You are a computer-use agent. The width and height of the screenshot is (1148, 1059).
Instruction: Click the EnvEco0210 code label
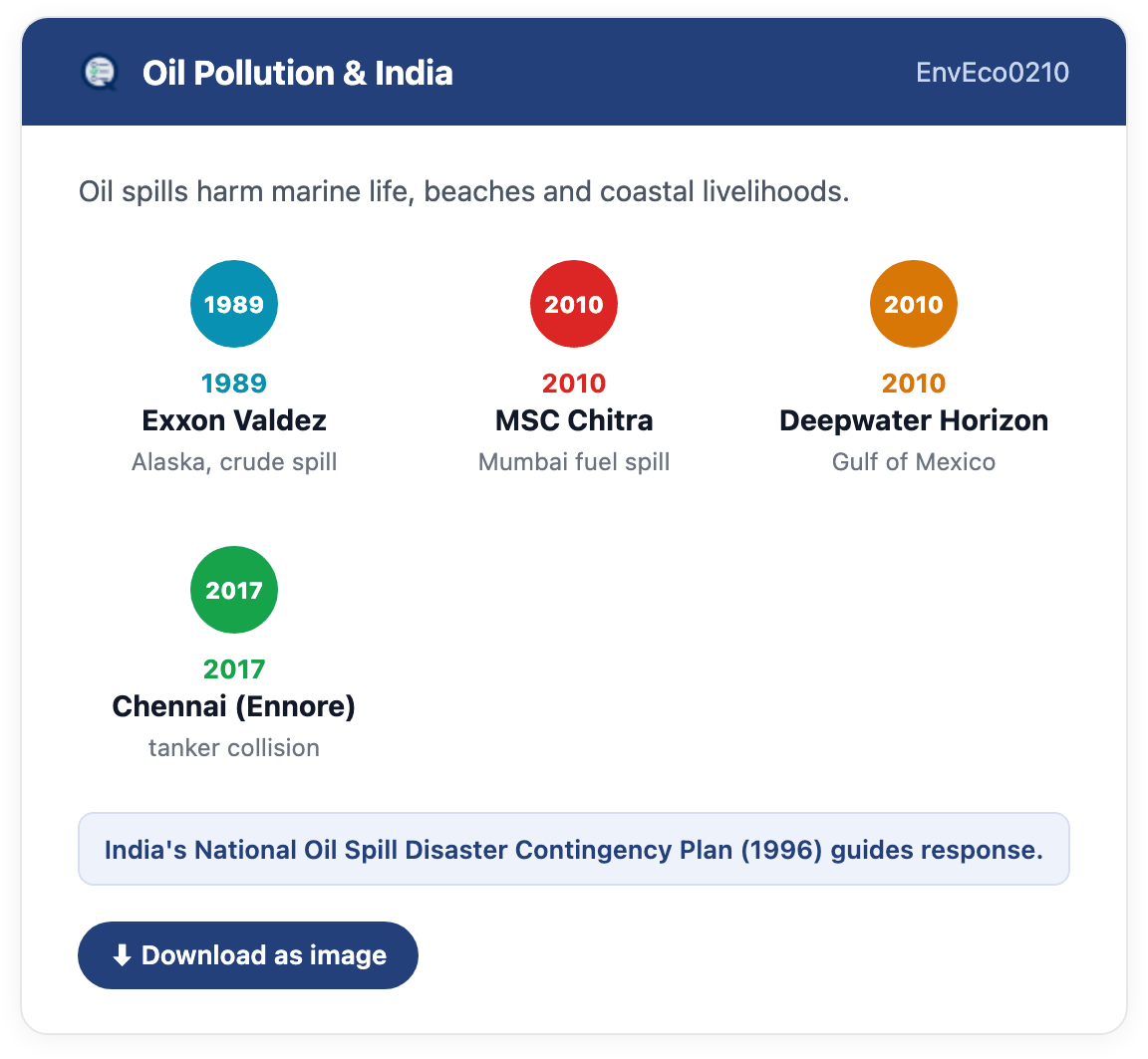tap(993, 73)
